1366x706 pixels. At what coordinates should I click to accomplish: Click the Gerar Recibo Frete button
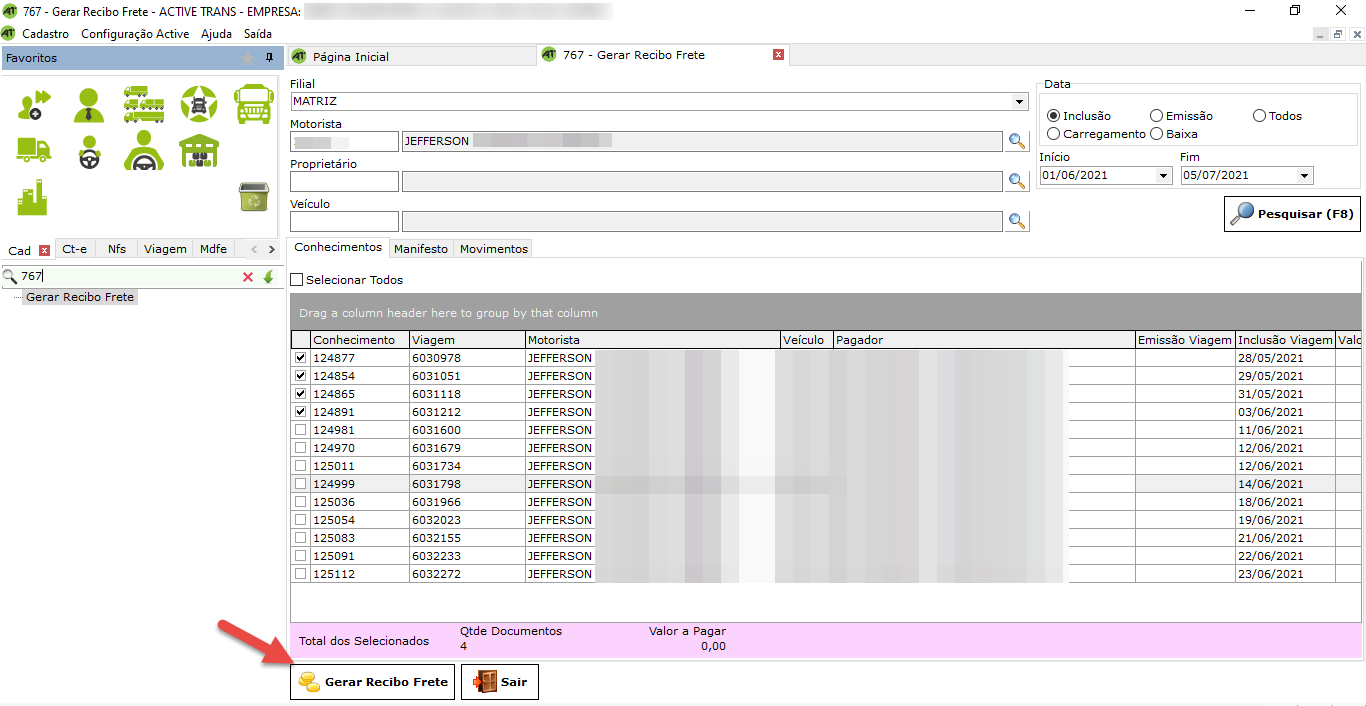372,682
